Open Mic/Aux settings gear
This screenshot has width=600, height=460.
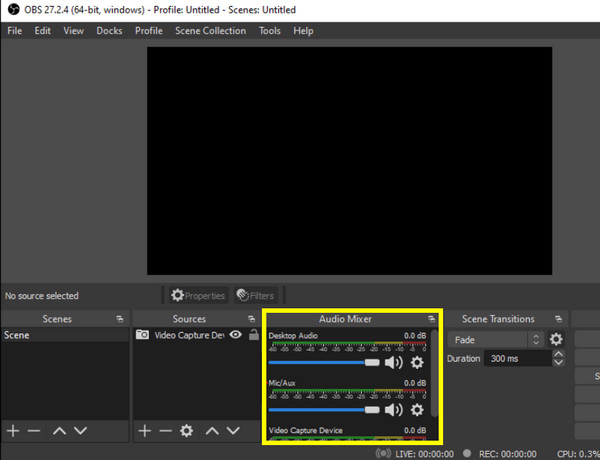tap(417, 410)
